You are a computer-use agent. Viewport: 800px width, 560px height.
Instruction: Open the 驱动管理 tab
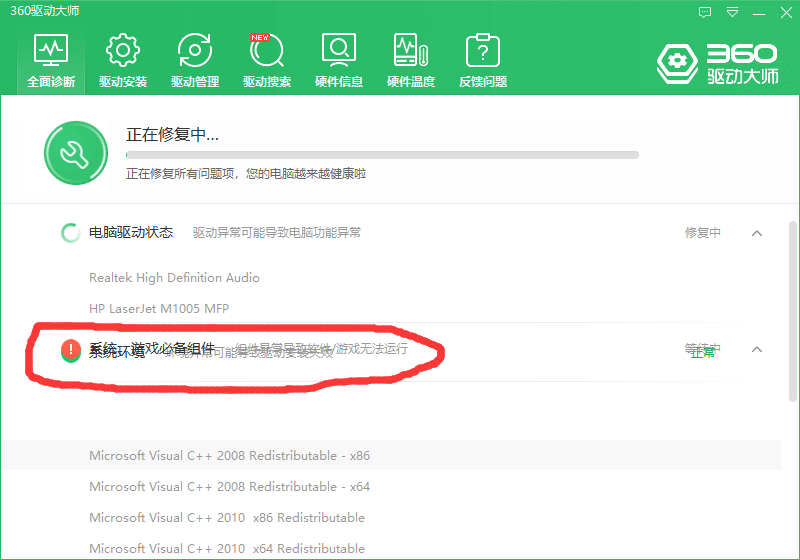(x=195, y=61)
